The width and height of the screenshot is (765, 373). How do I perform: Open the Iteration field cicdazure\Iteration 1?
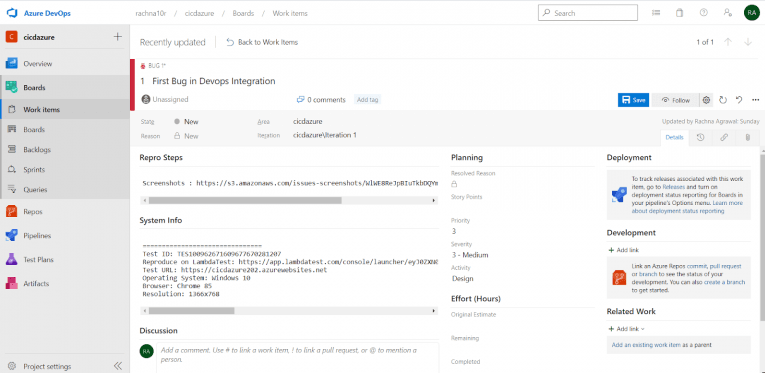(x=324, y=135)
